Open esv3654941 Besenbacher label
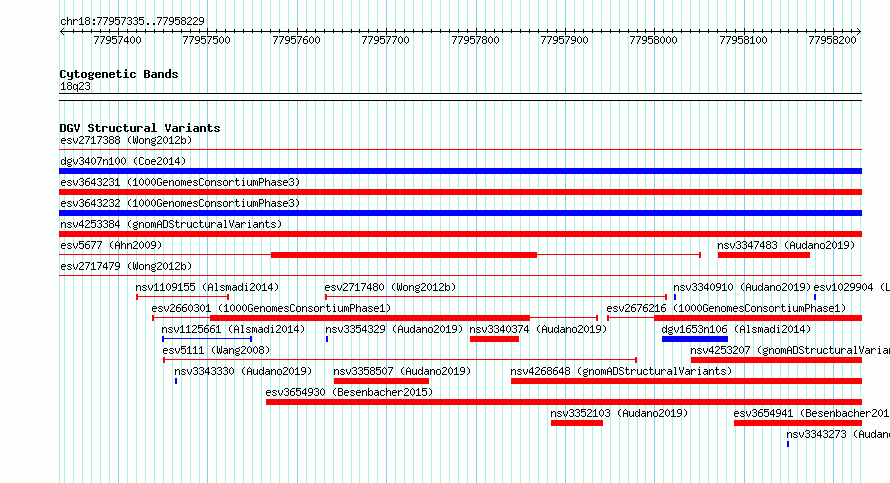890x483 pixels. (x=811, y=413)
